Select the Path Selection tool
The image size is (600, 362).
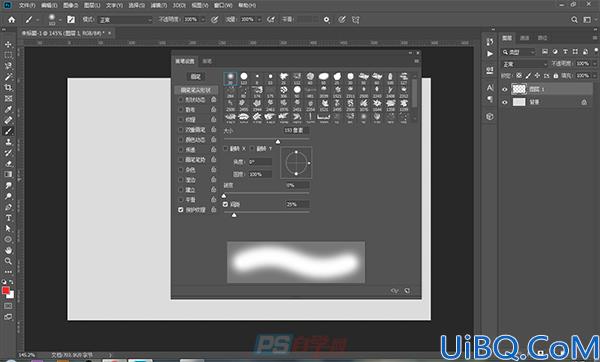(x=8, y=228)
